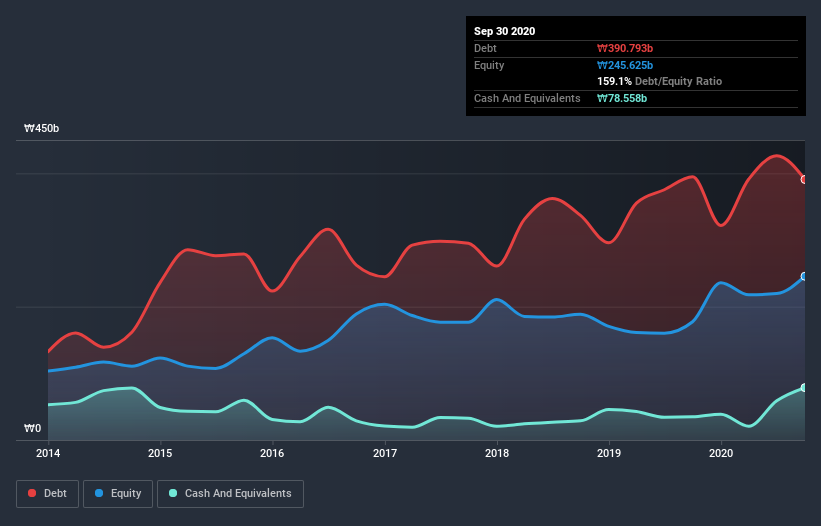The height and width of the screenshot is (526, 821).
Task: Click the red Debt legend dot
Action: pyautogui.click(x=32, y=493)
